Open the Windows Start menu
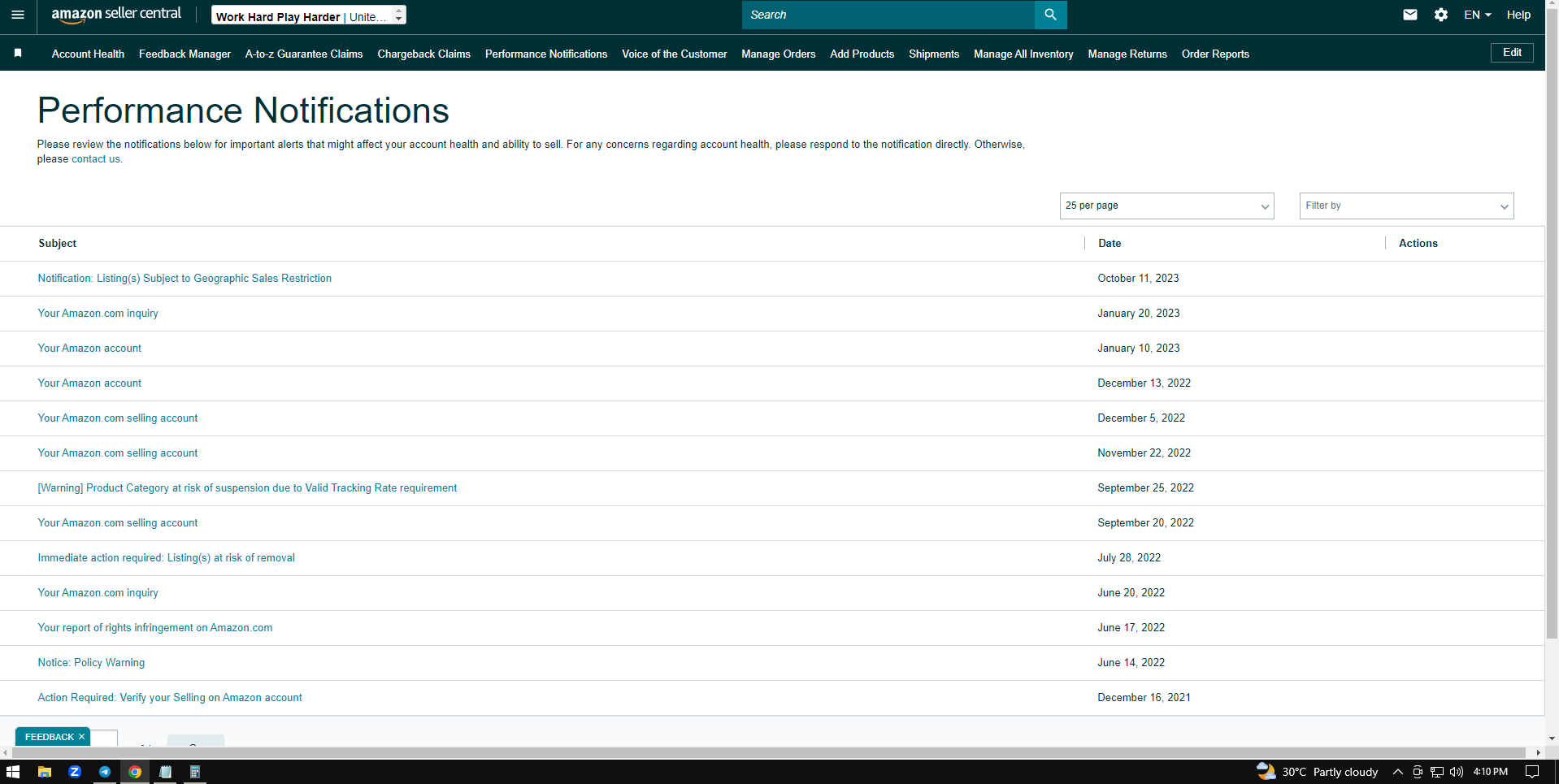1559x784 pixels. point(12,772)
